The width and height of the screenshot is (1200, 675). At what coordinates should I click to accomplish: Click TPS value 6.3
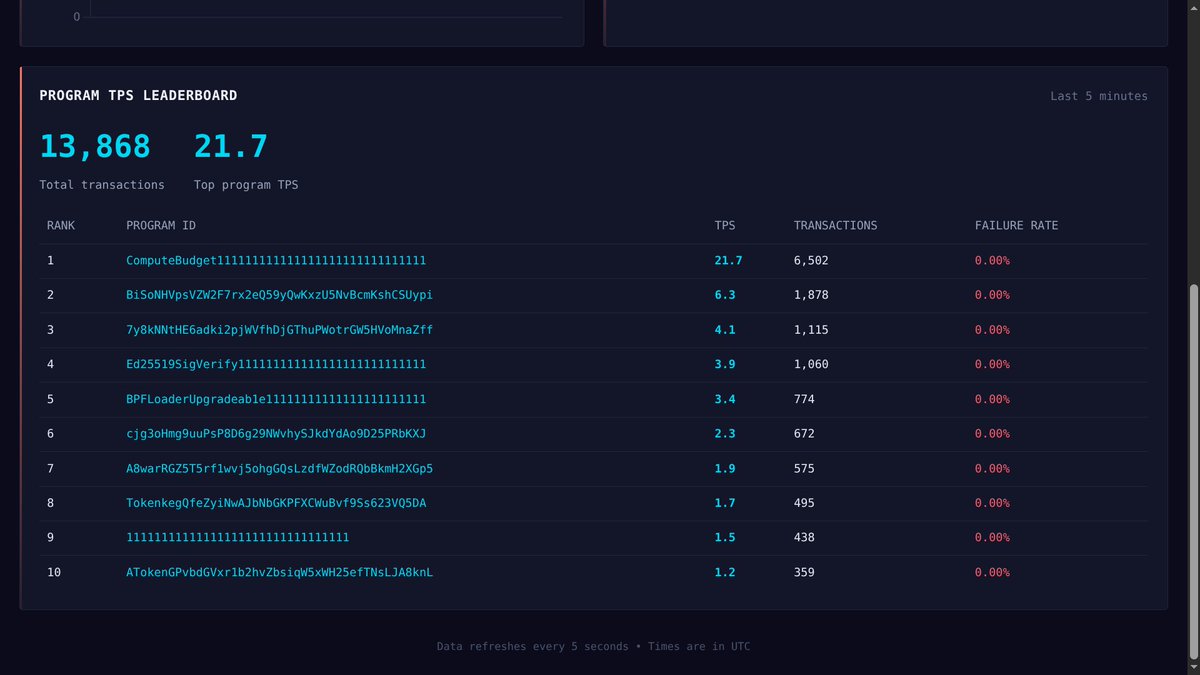click(725, 295)
